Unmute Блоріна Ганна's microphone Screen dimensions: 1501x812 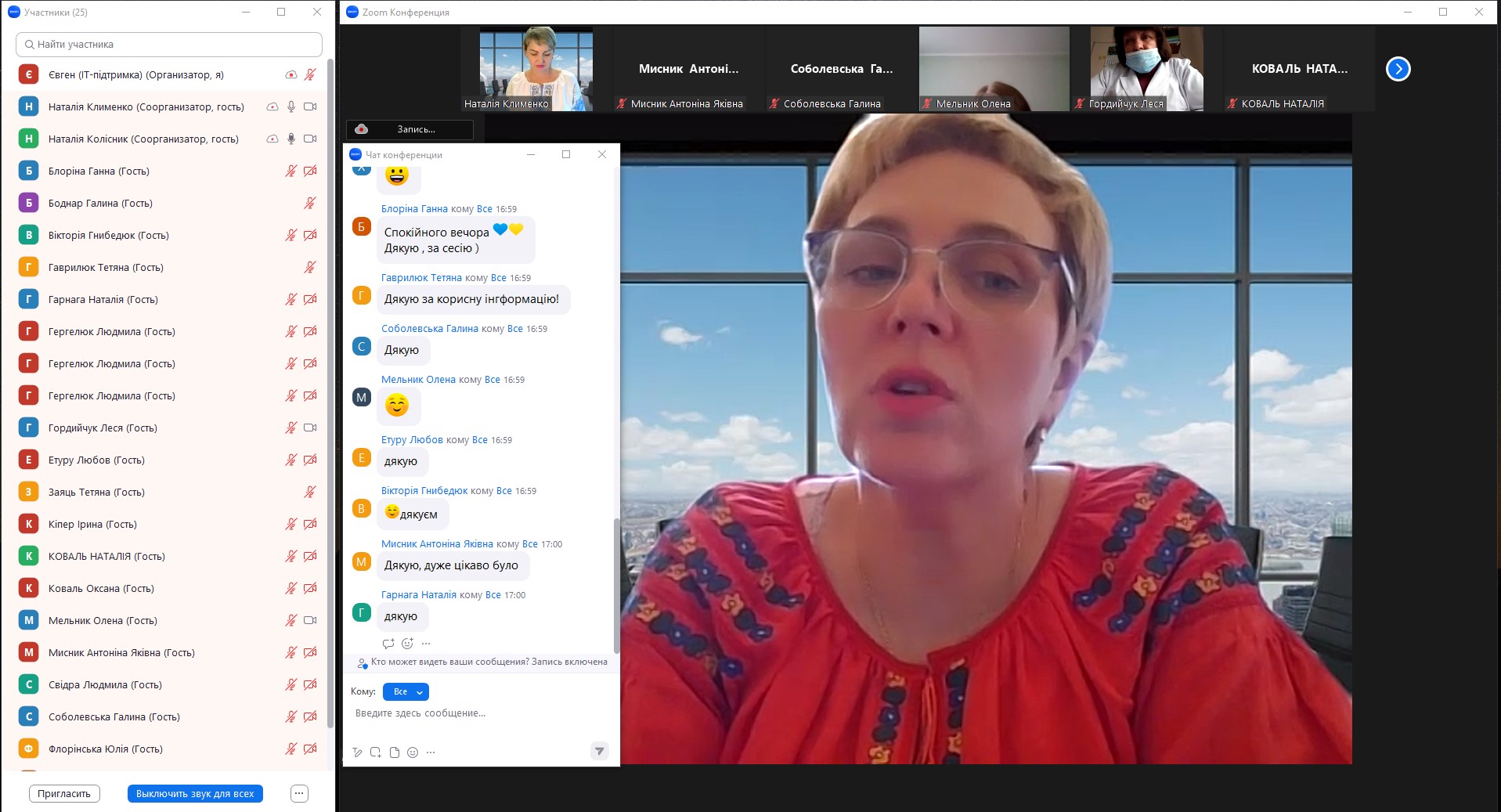291,171
